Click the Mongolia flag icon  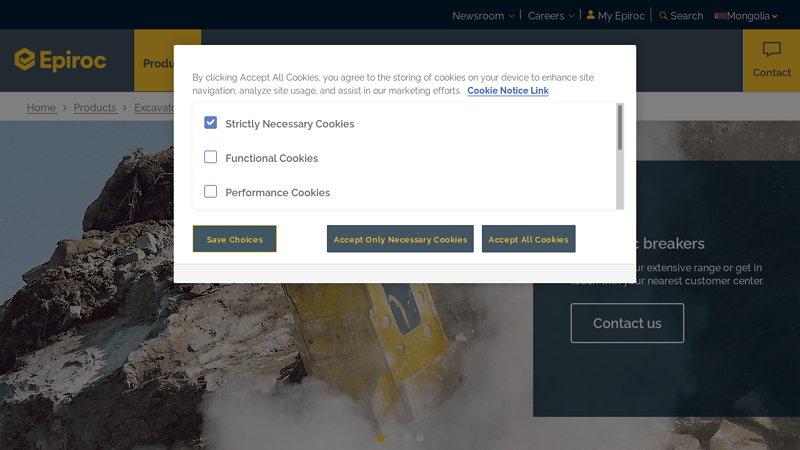pyautogui.click(x=720, y=16)
